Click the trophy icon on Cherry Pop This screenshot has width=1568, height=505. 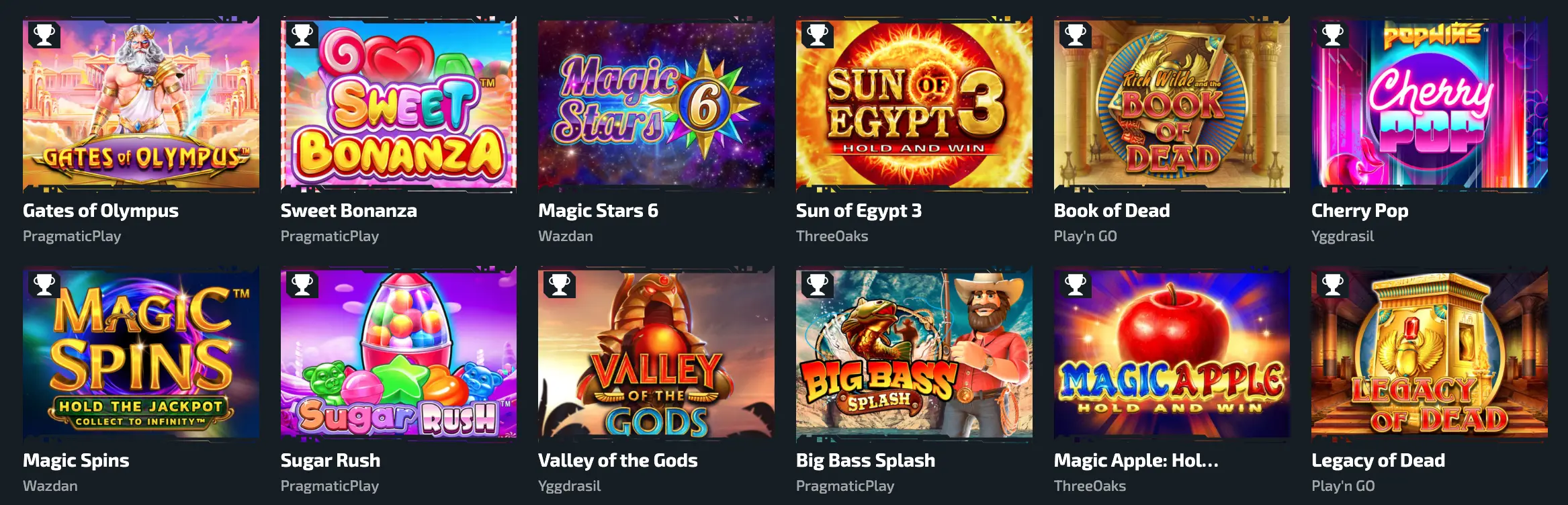pos(1333,34)
